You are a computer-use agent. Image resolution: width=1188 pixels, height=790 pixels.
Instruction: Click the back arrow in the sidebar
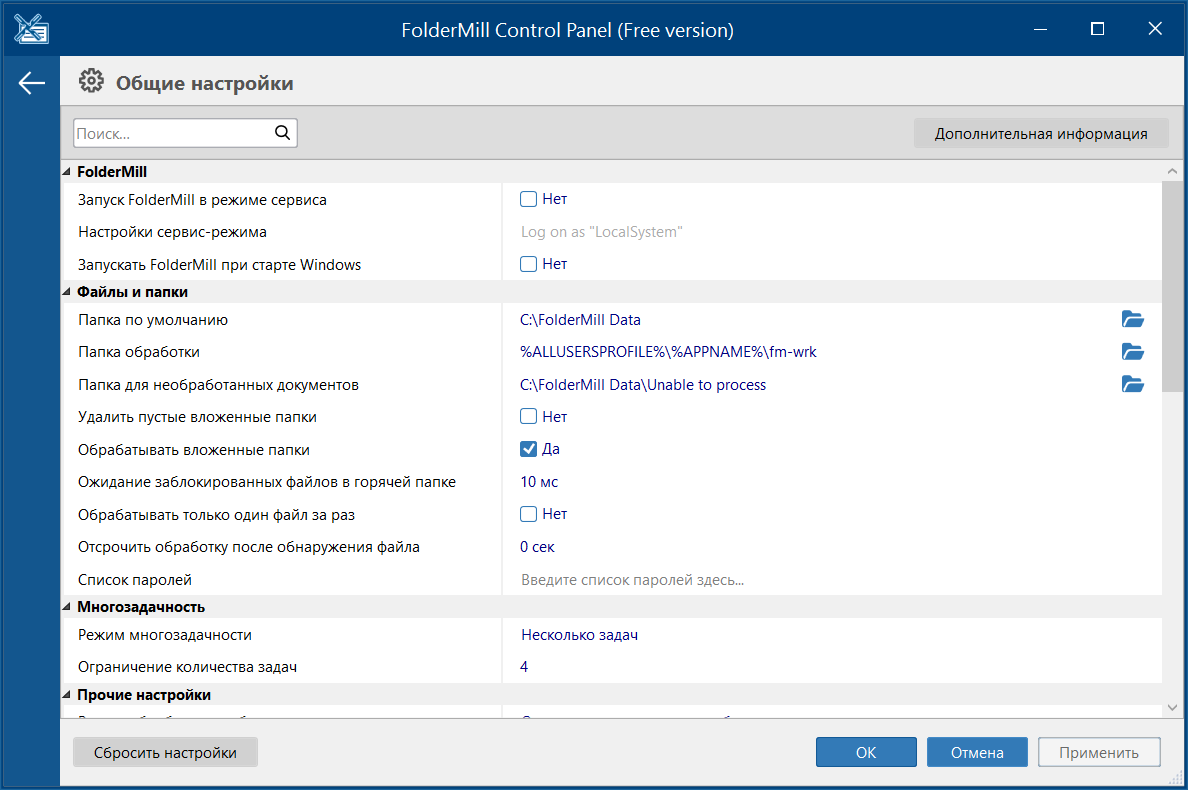click(32, 83)
